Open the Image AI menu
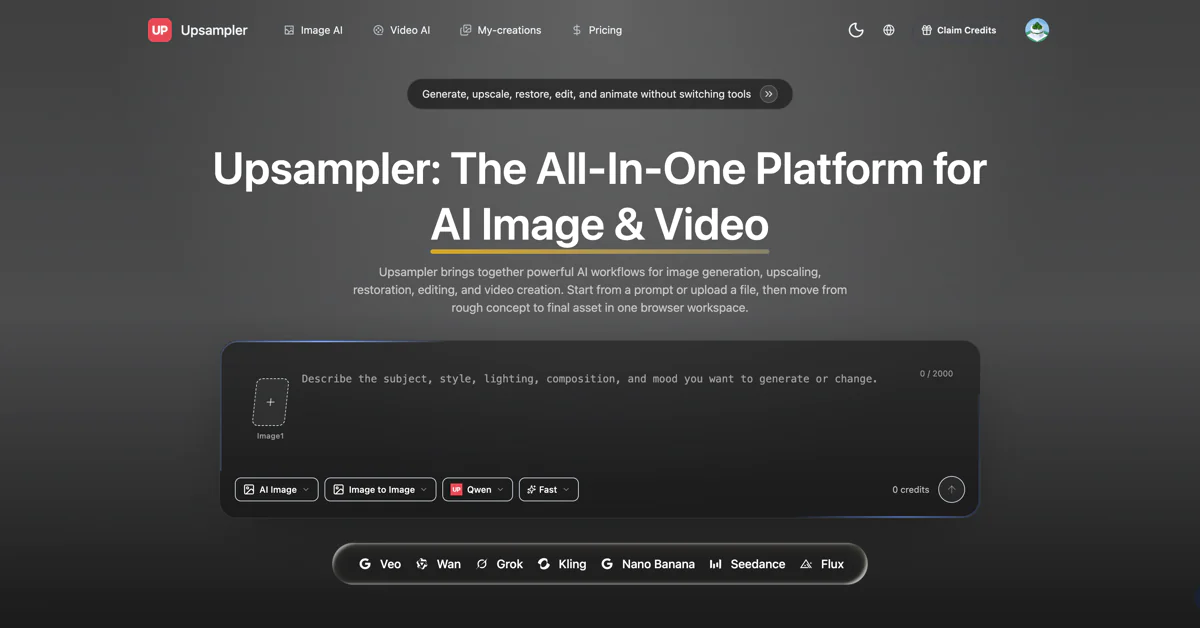The height and width of the screenshot is (628, 1200). 313,30
